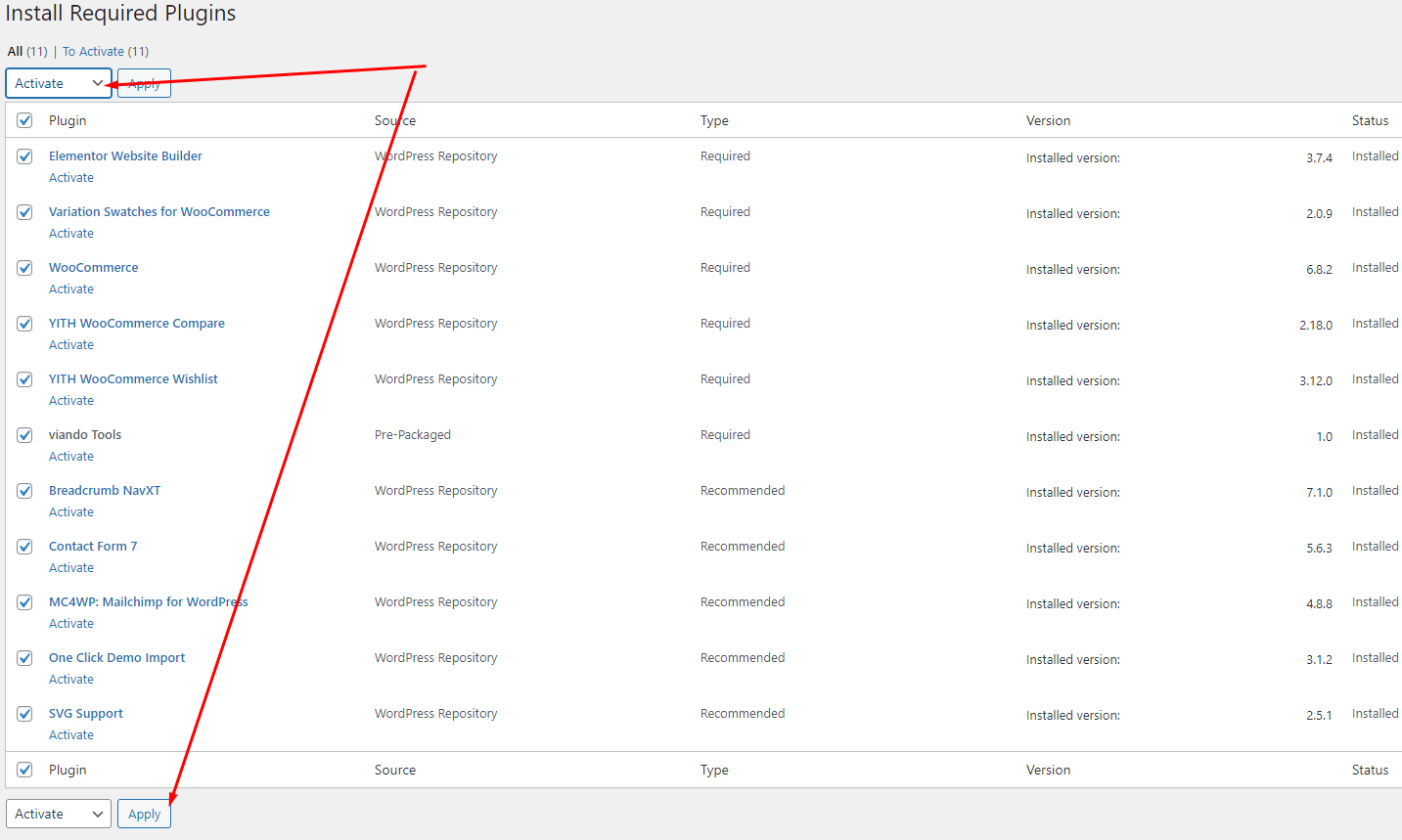Click Breadcrumb NavXT Recommended type text

point(743,490)
